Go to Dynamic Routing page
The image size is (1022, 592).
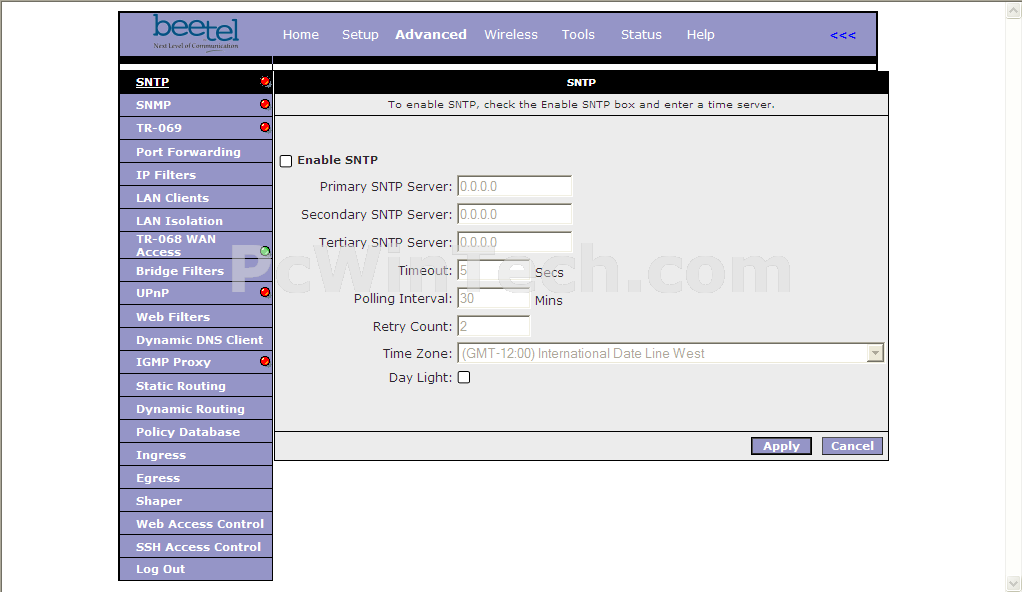coord(190,409)
